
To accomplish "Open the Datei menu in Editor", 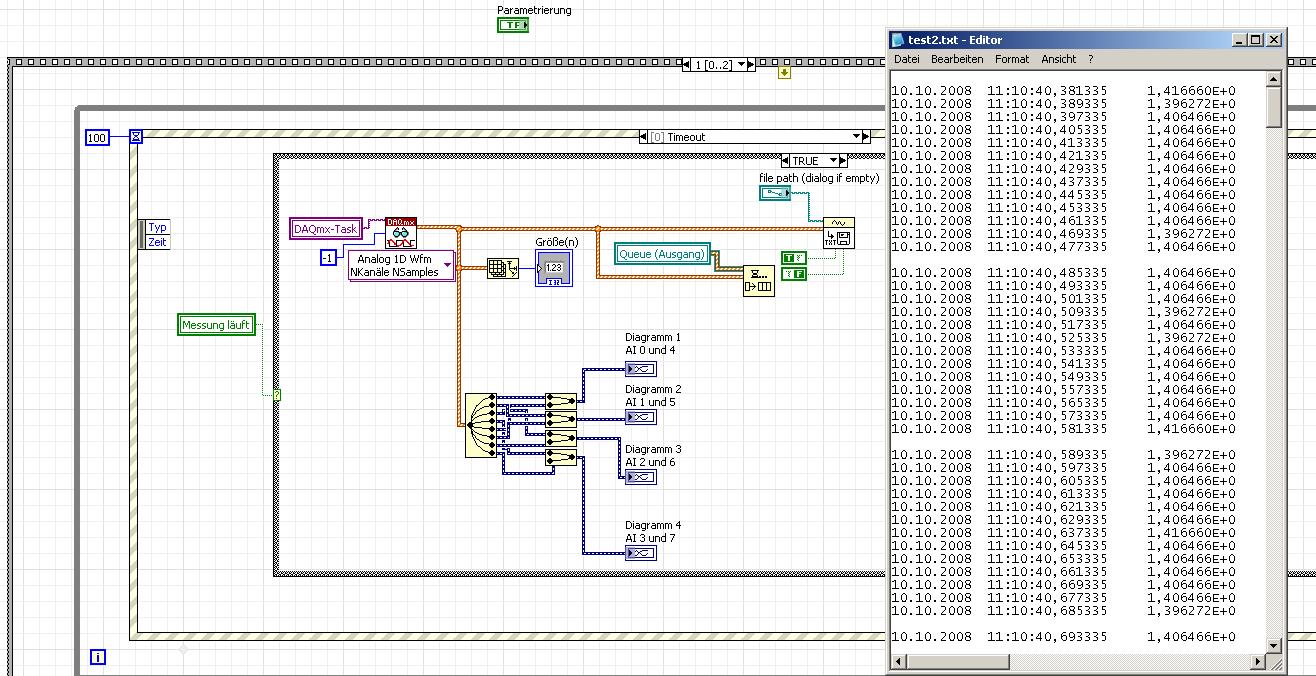I will tap(906, 59).
